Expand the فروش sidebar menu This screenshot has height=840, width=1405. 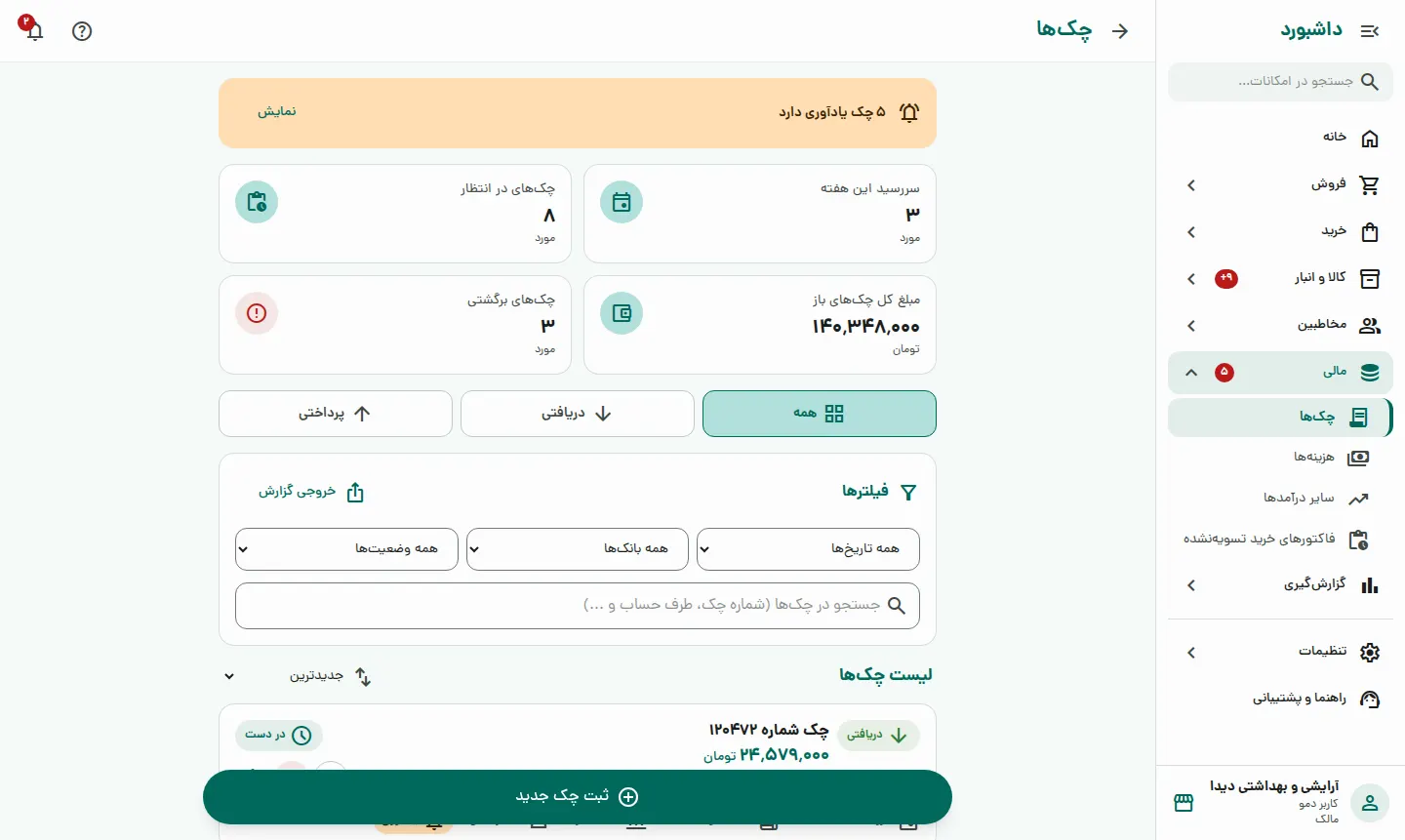[1280, 185]
